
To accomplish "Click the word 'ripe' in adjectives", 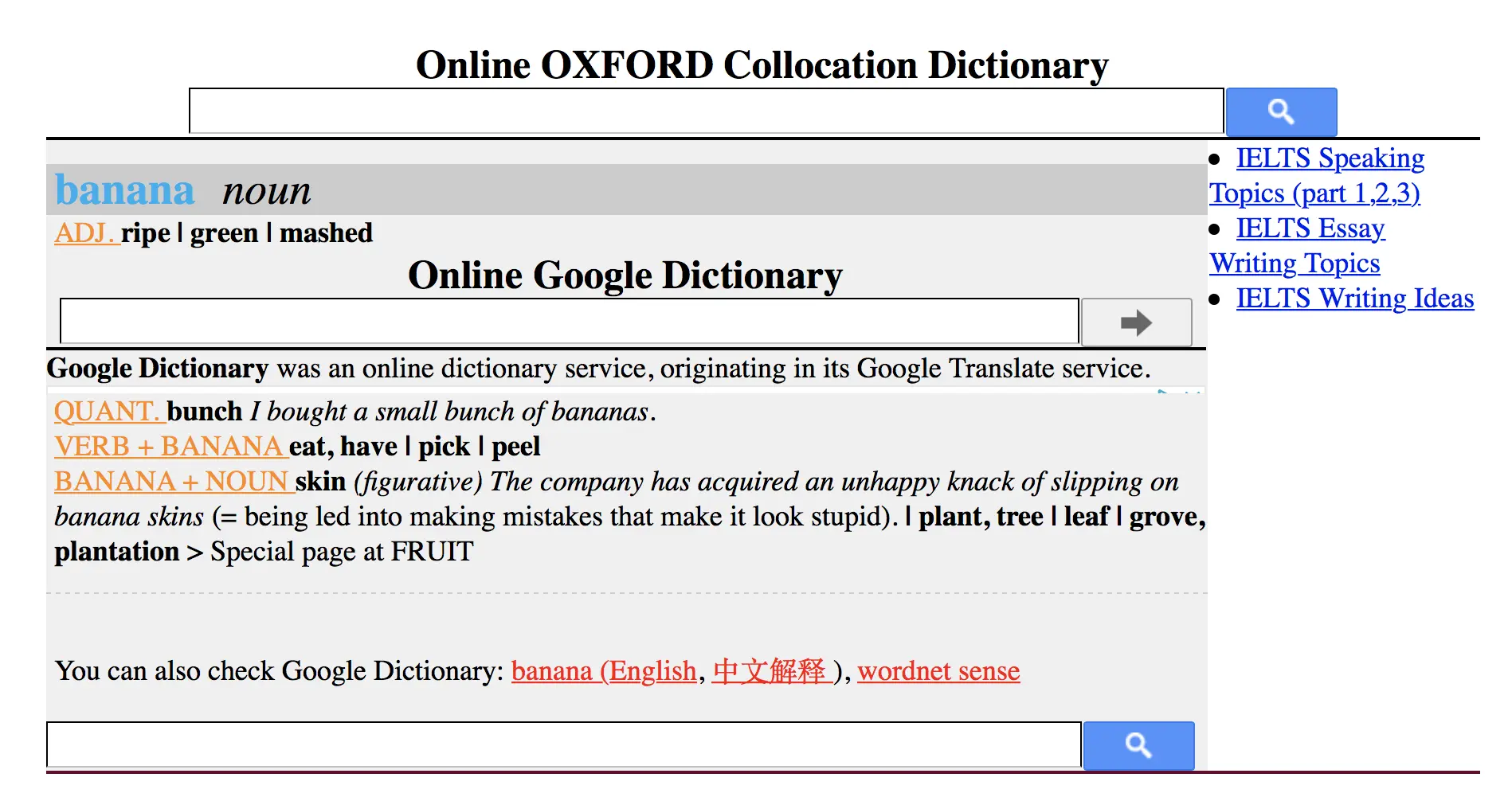I will click(x=146, y=232).
